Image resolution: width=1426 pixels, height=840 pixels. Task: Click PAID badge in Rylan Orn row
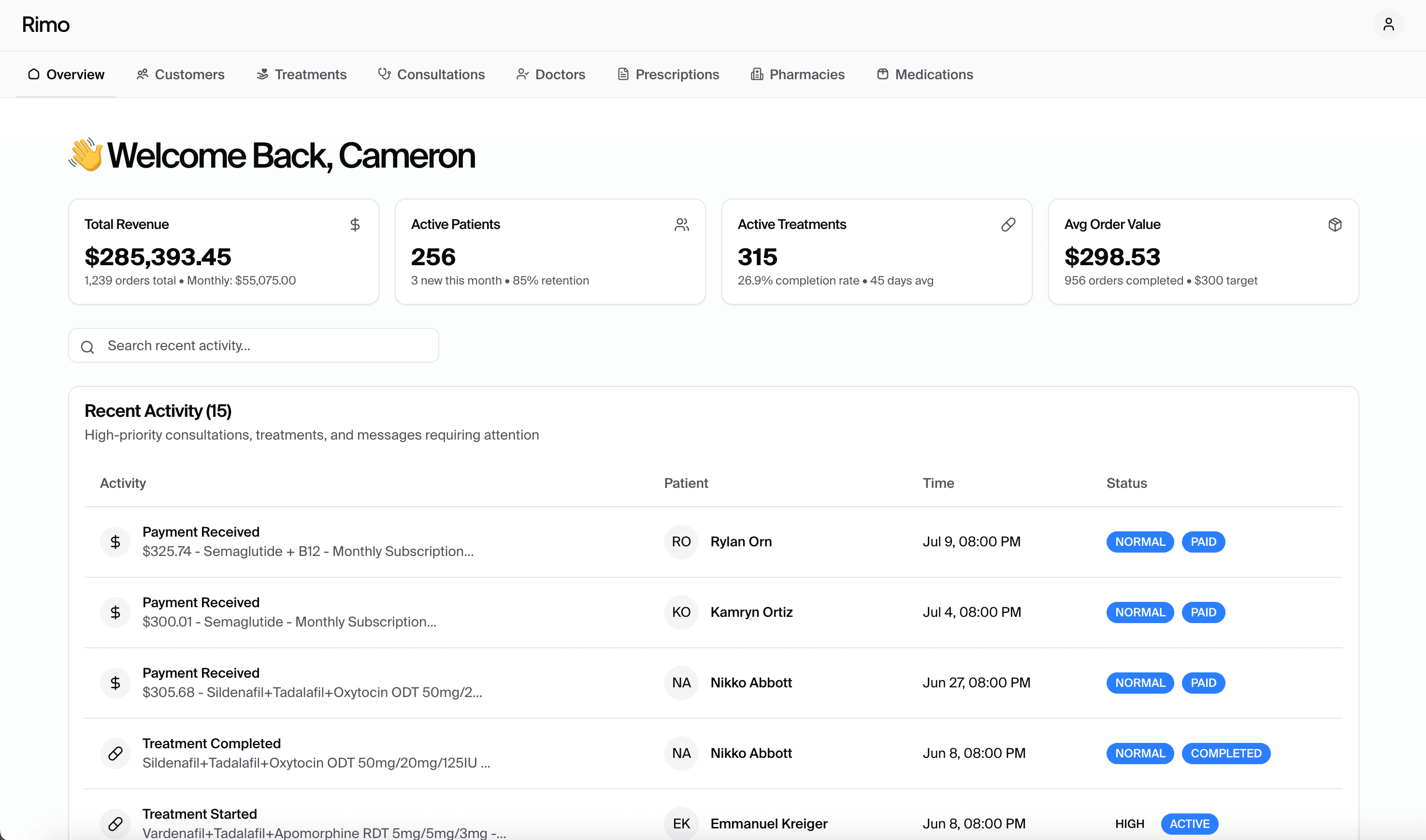(x=1204, y=541)
